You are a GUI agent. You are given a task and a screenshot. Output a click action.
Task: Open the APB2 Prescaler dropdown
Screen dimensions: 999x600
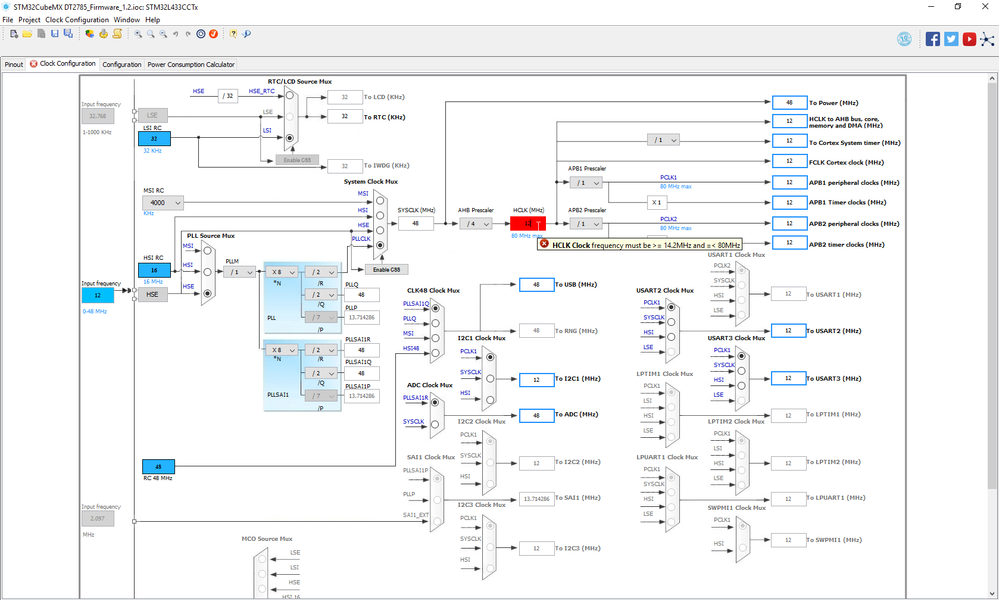586,224
